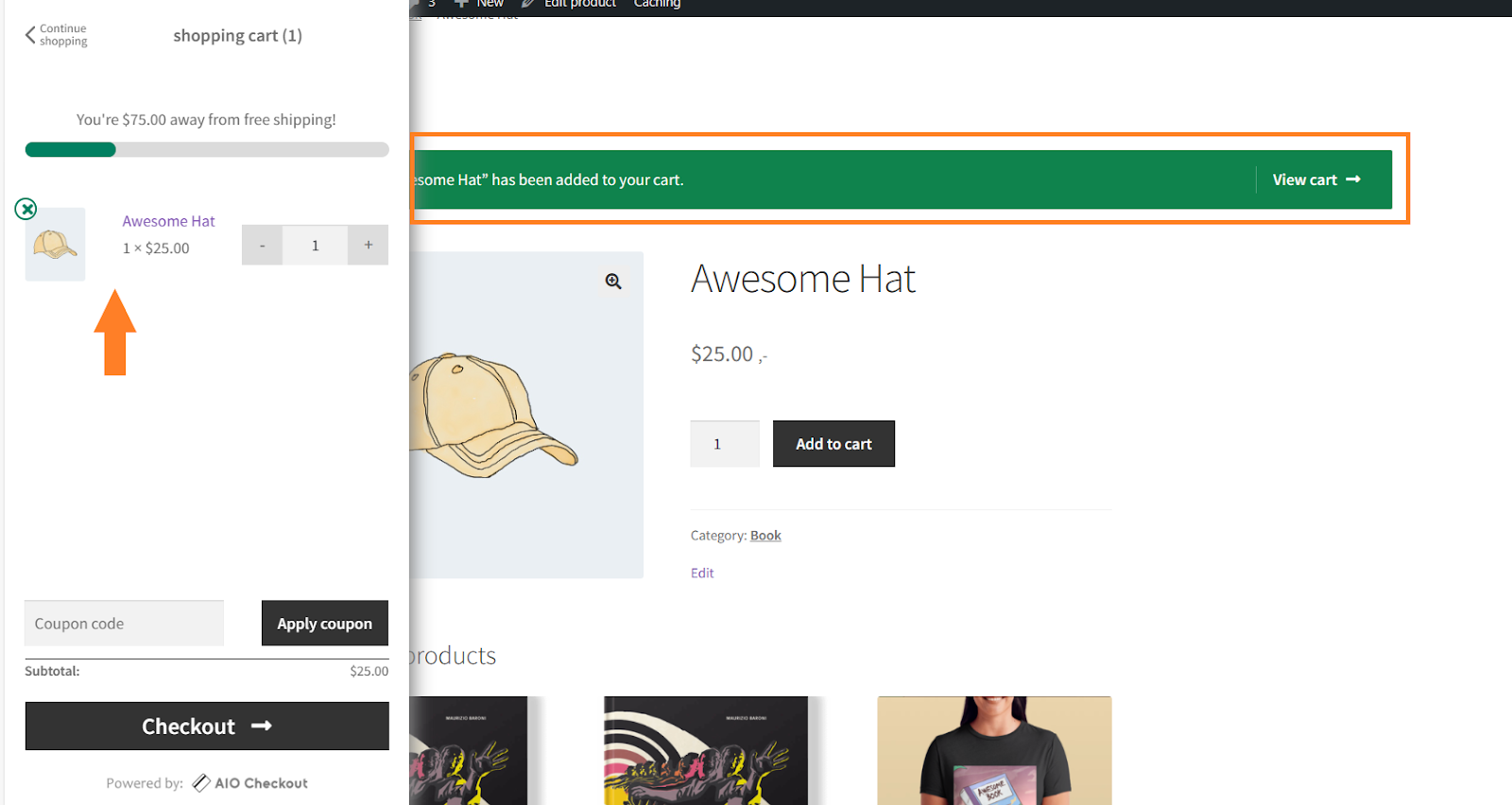Open the T-shirt related product image
The image size is (1512, 805).
point(994,751)
